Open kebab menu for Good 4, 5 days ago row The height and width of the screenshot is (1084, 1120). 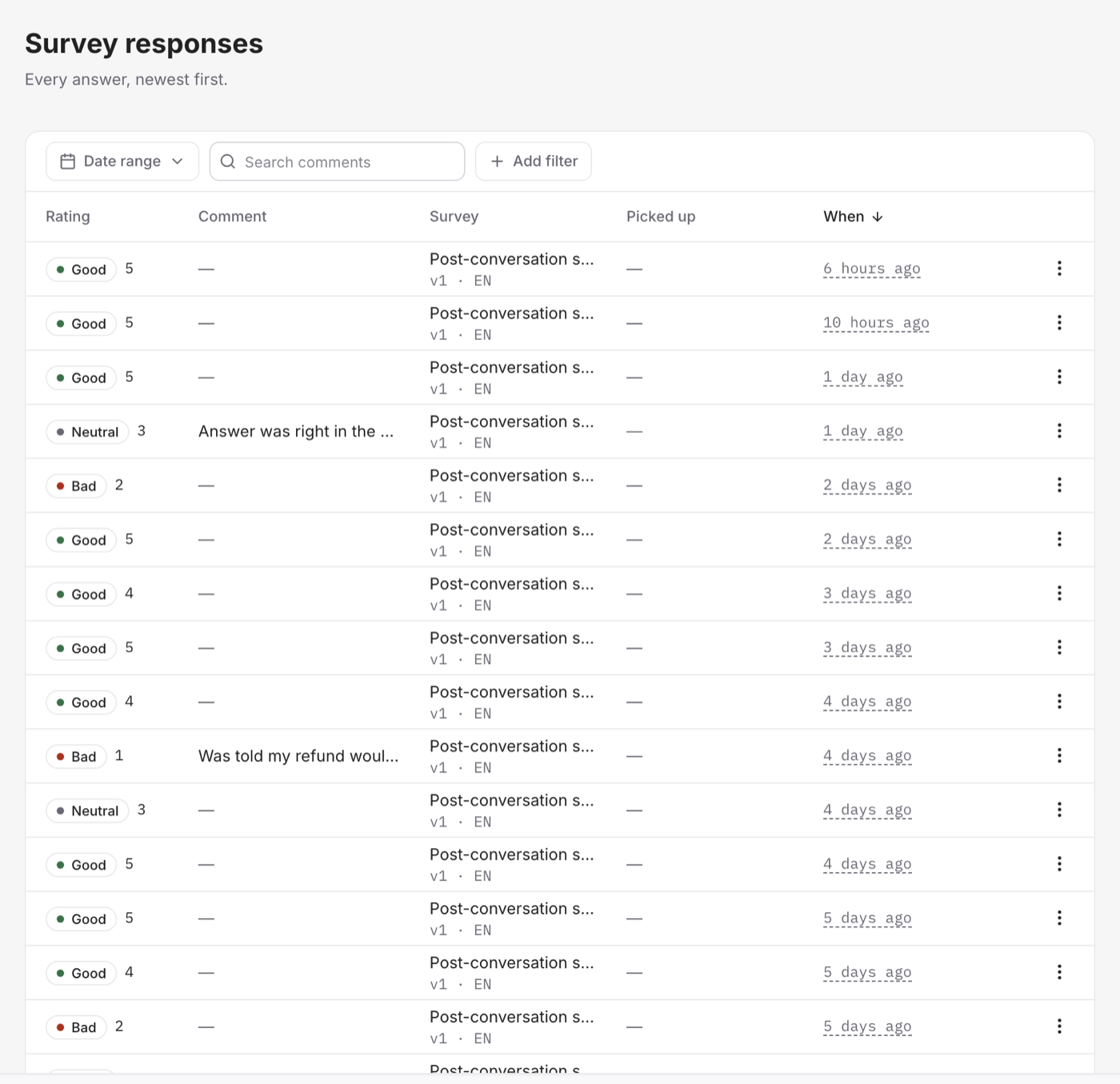click(1059, 973)
